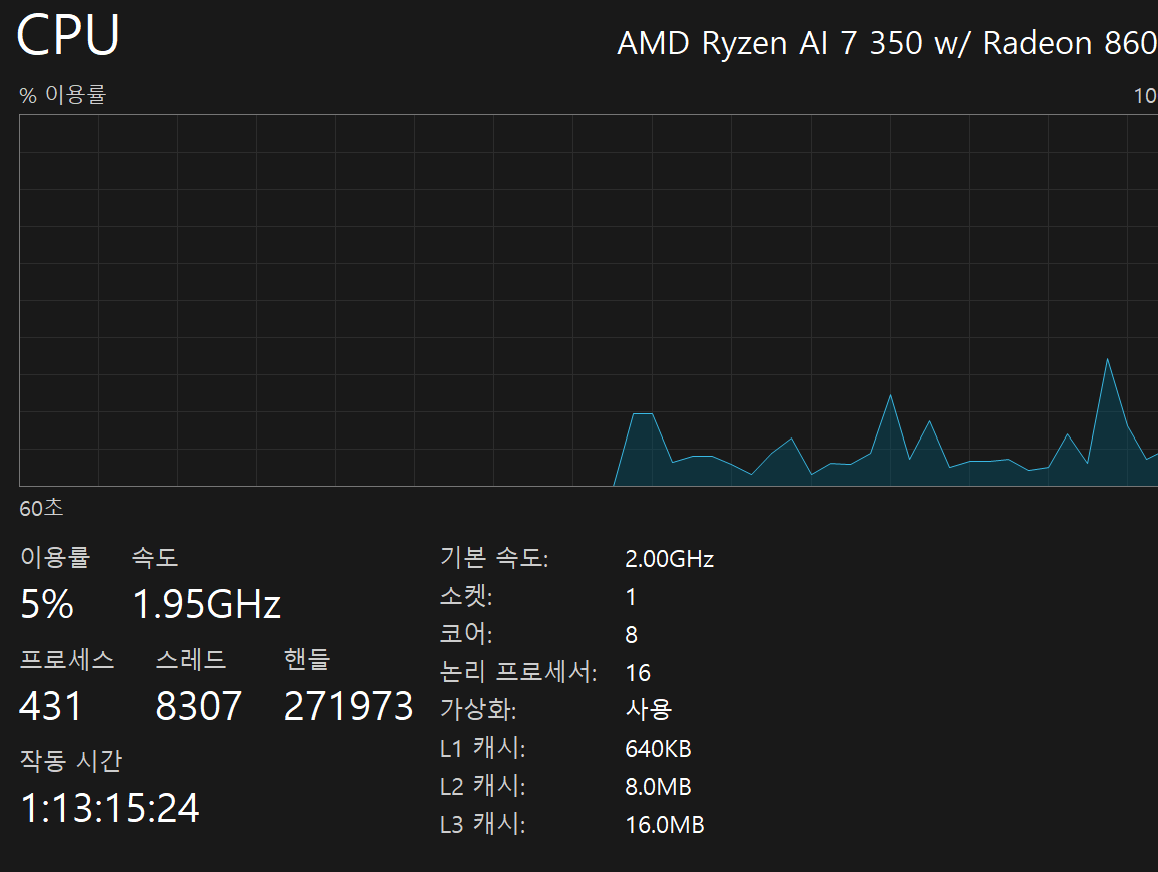The width and height of the screenshot is (1158, 872).
Task: Click the 소켓 label
Action: click(x=466, y=597)
